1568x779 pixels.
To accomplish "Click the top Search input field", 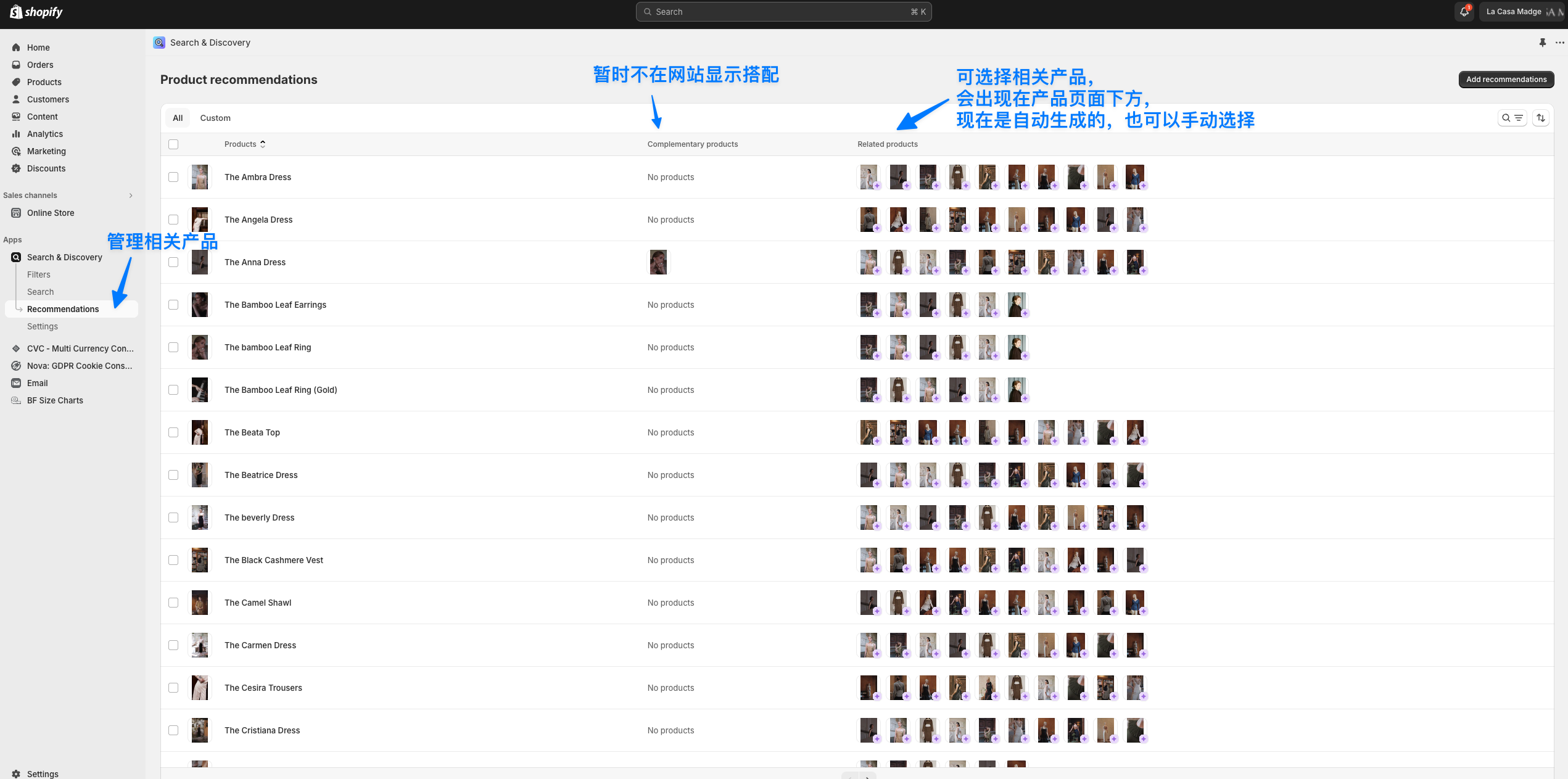I will coord(783,12).
